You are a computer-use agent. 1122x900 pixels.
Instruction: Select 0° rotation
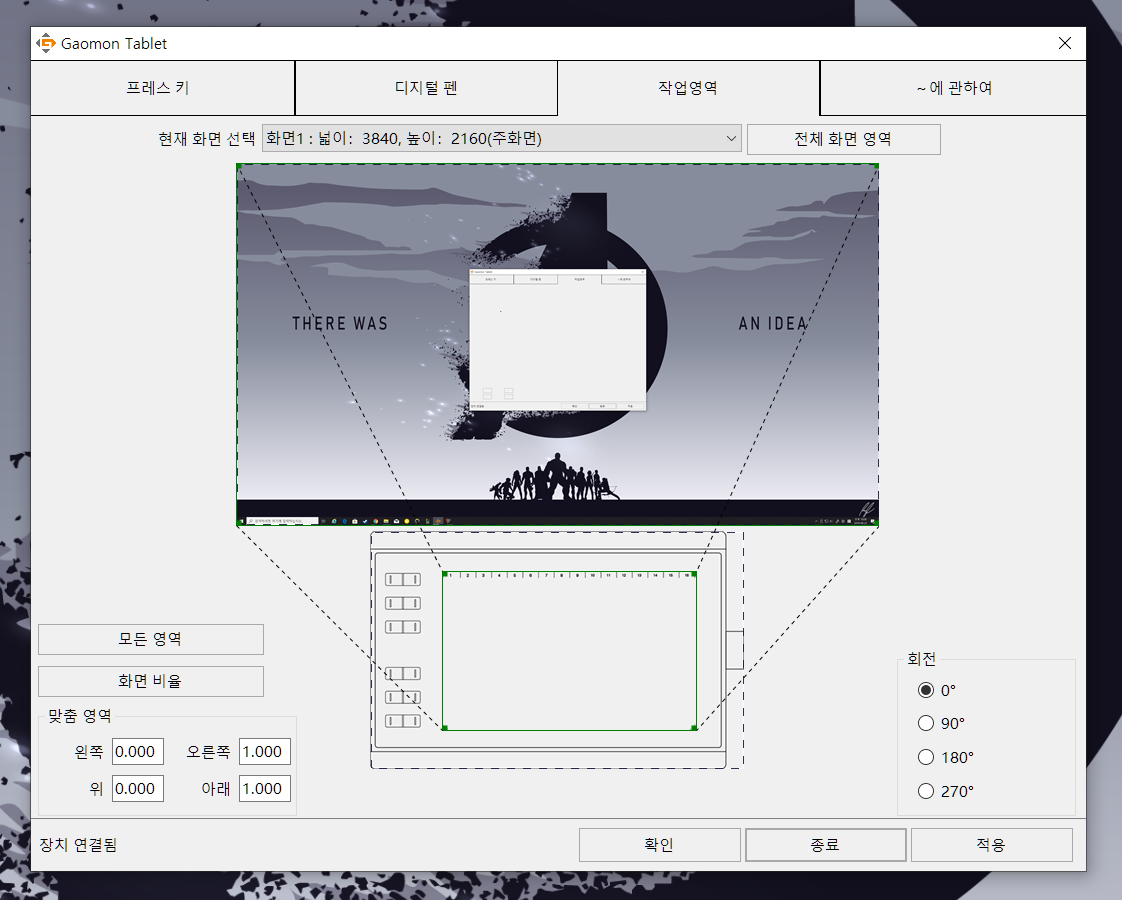tap(926, 690)
